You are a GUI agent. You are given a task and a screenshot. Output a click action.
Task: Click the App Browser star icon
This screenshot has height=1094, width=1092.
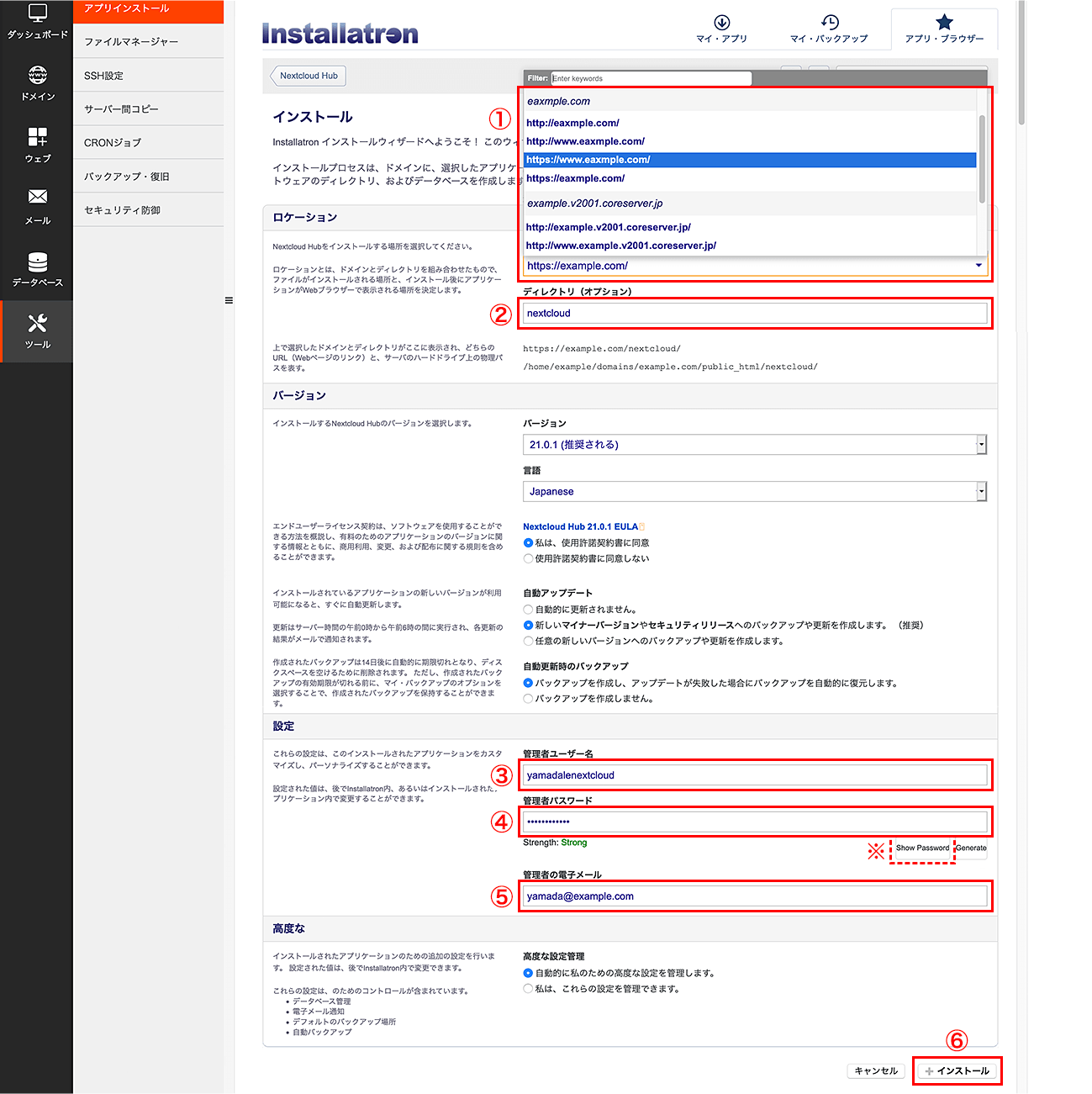coord(944,23)
